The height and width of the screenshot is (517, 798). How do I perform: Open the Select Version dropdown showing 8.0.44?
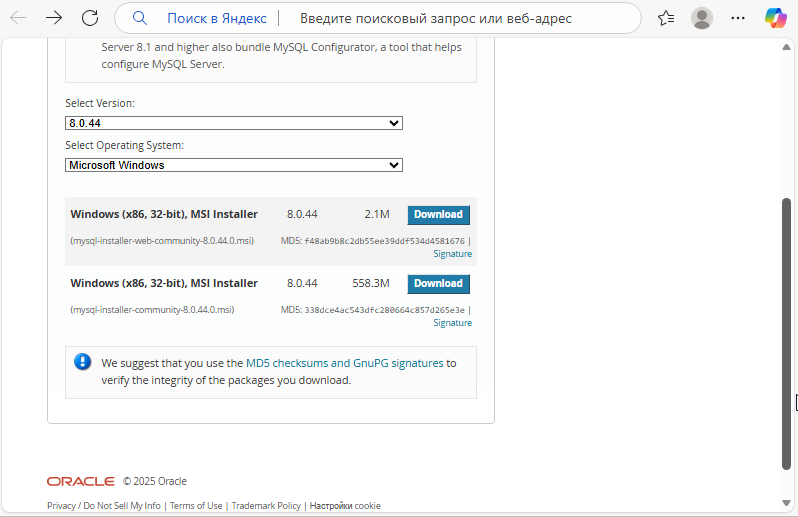[234, 123]
